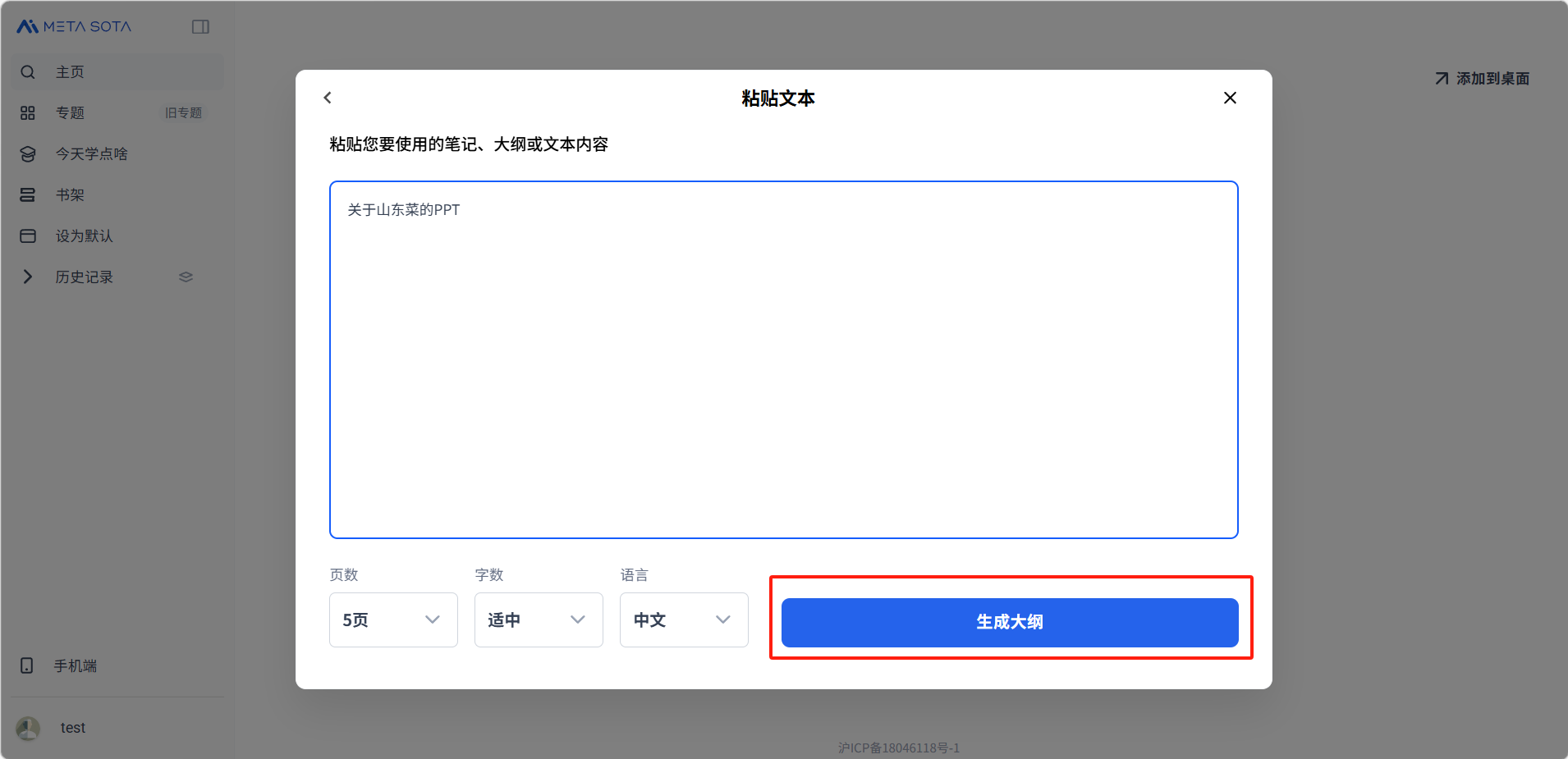Open 今天学点啥 section

tap(91, 154)
